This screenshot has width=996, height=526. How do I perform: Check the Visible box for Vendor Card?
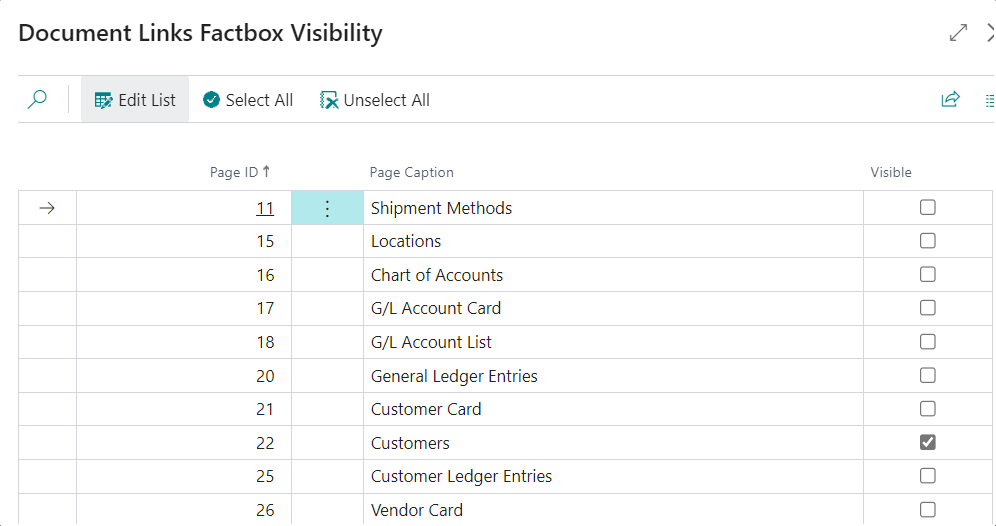pos(928,510)
